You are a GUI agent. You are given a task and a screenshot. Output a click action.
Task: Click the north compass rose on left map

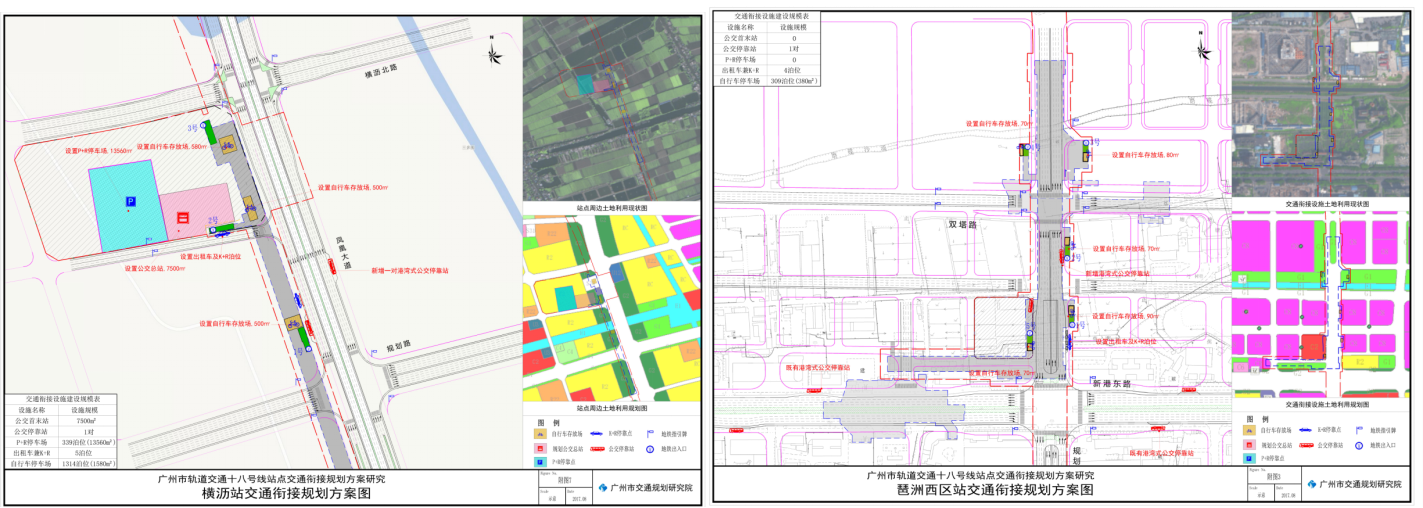(x=491, y=47)
